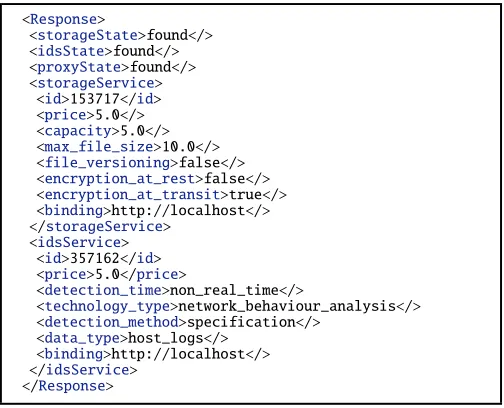Screen dimensions: 504x408
Task: Click the closing Response tag
Action: tap(68, 386)
